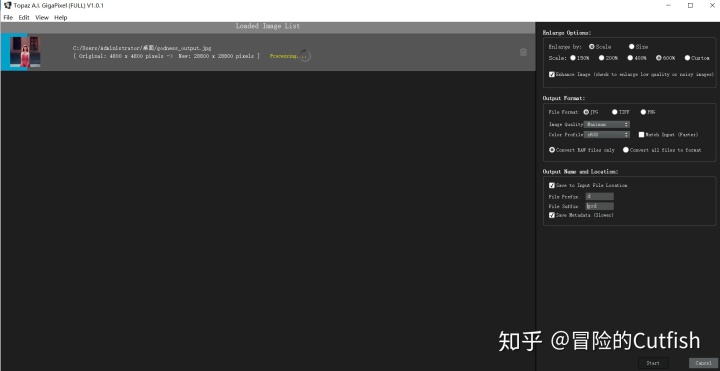Toggle Save to Input File Location
The width and height of the screenshot is (720, 371).
[552, 186]
